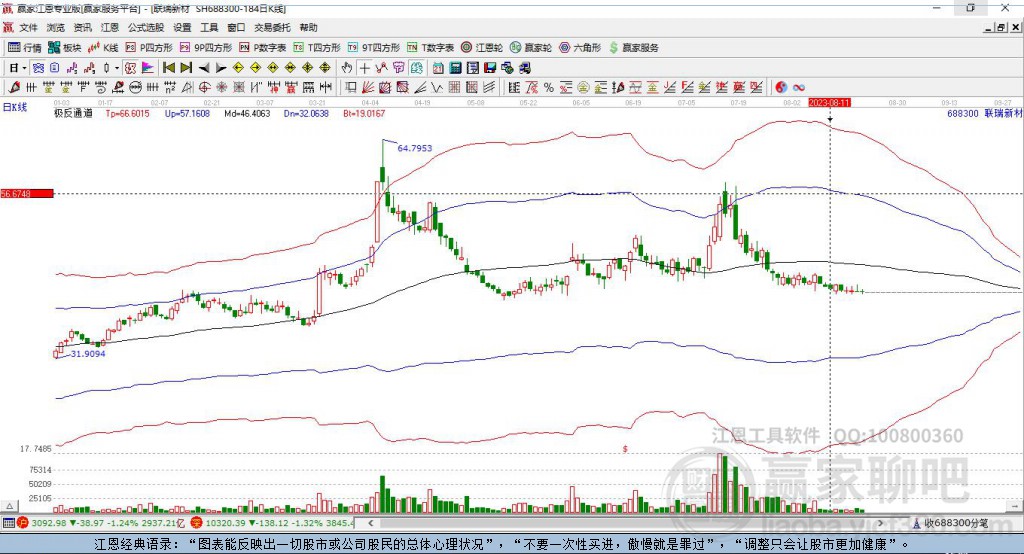The image size is (1024, 554).
Task: Click horizontal scrollbar right arrow
Action: (880, 523)
